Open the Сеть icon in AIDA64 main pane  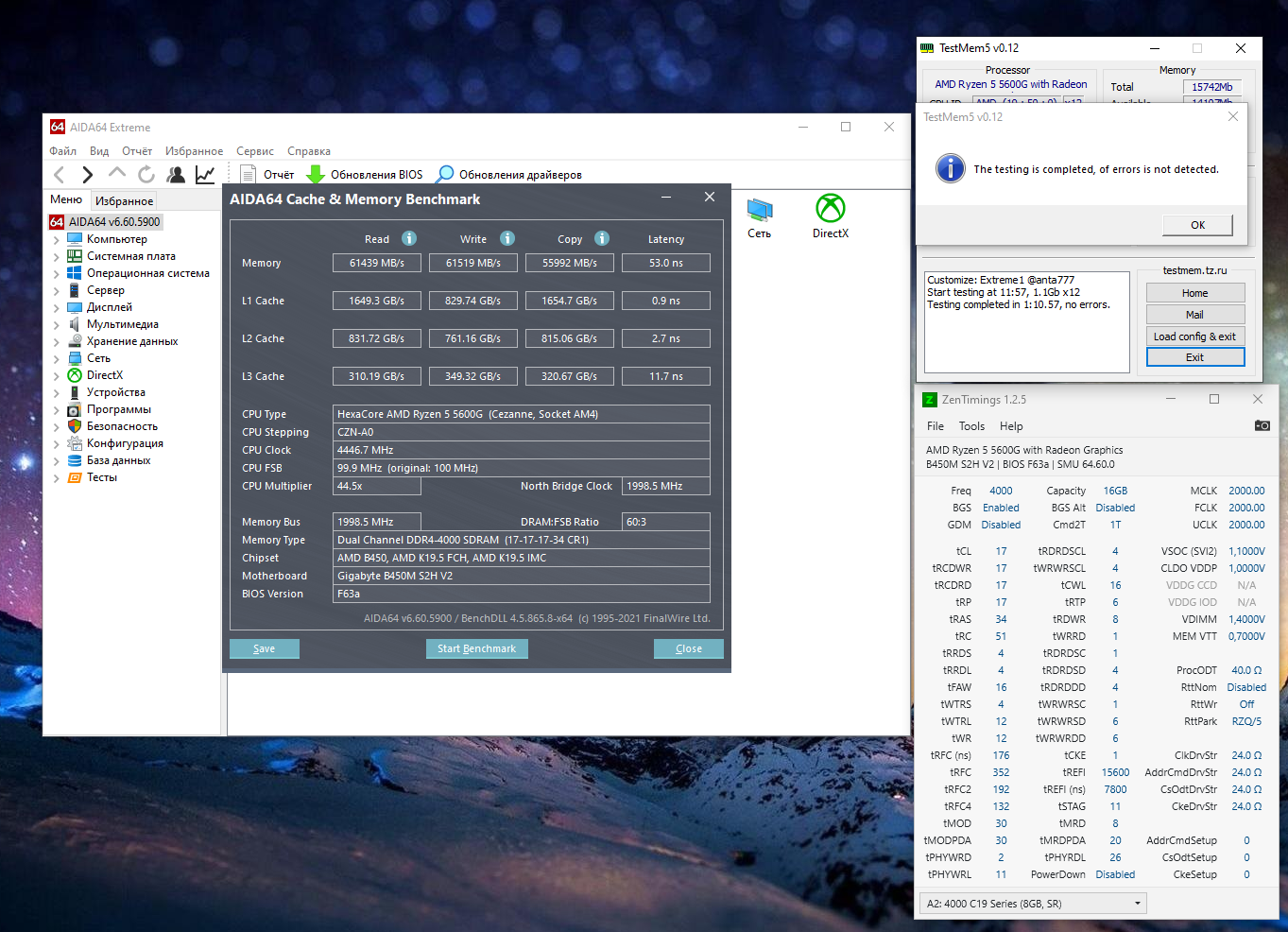pos(760,217)
